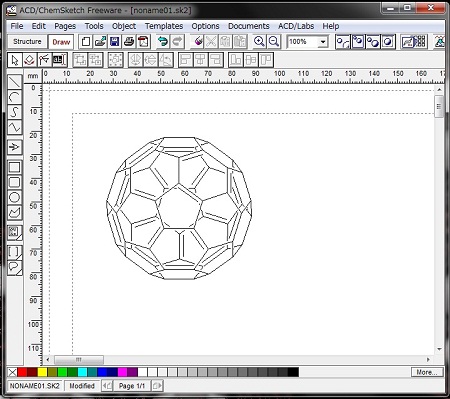This screenshot has width=450, height=399.
Task: Create a new document
Action: [85, 42]
